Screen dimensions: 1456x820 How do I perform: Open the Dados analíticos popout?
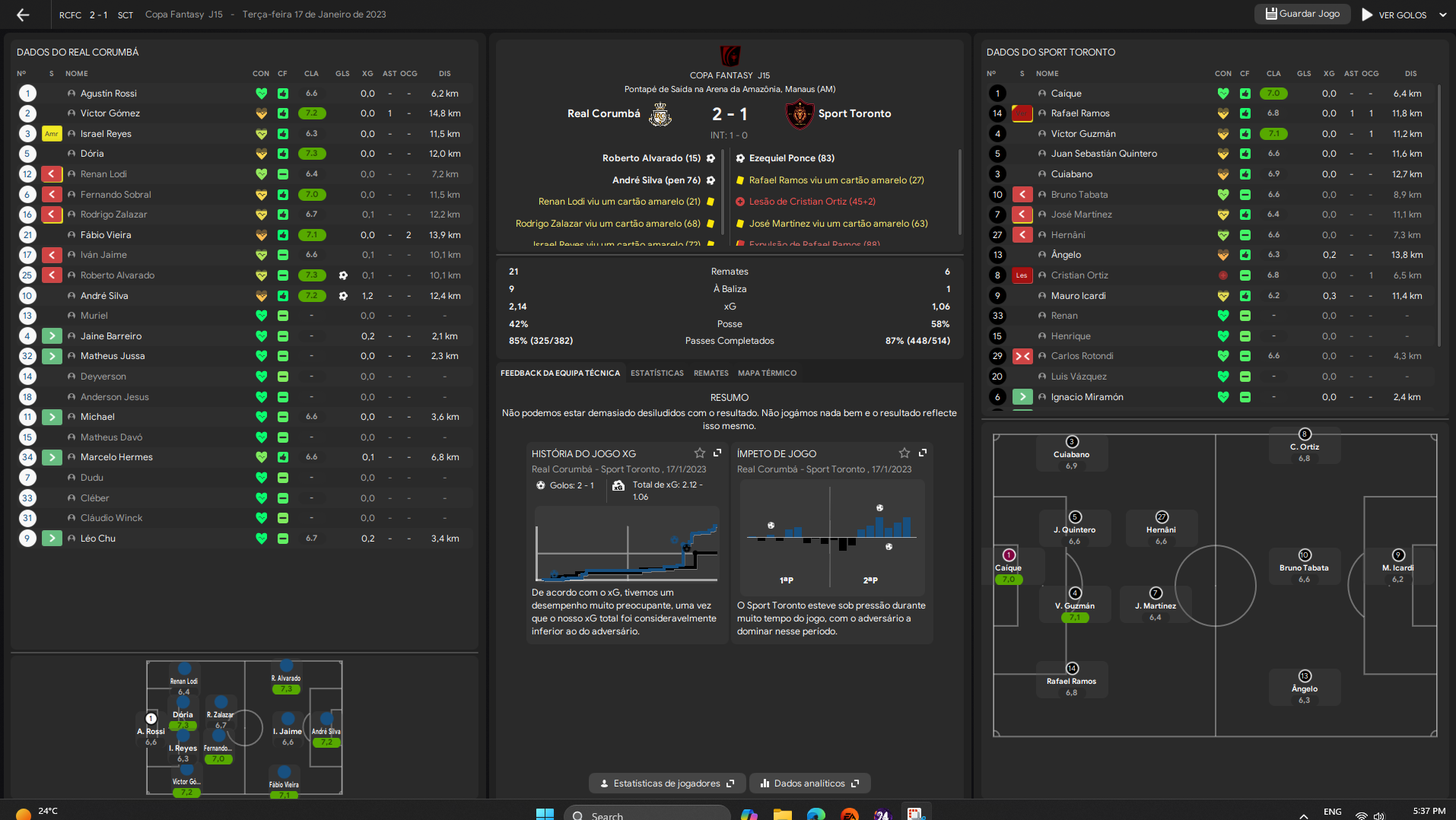[x=809, y=783]
